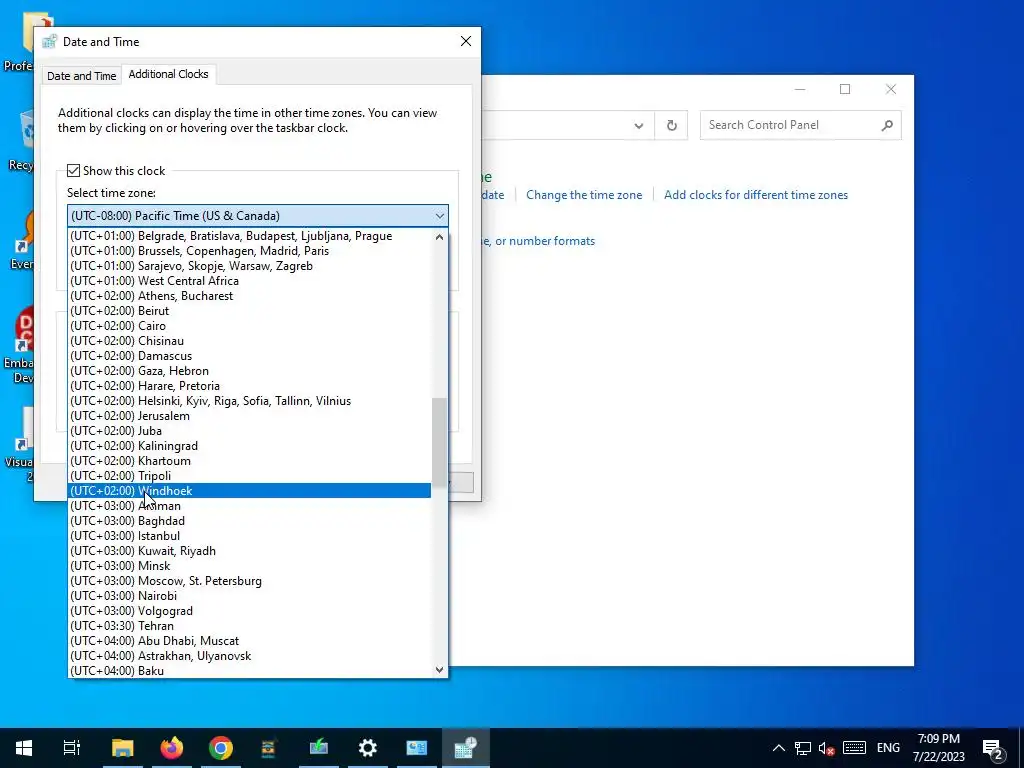
Task: Select the Kaliningrad time zone
Action: (x=249, y=446)
